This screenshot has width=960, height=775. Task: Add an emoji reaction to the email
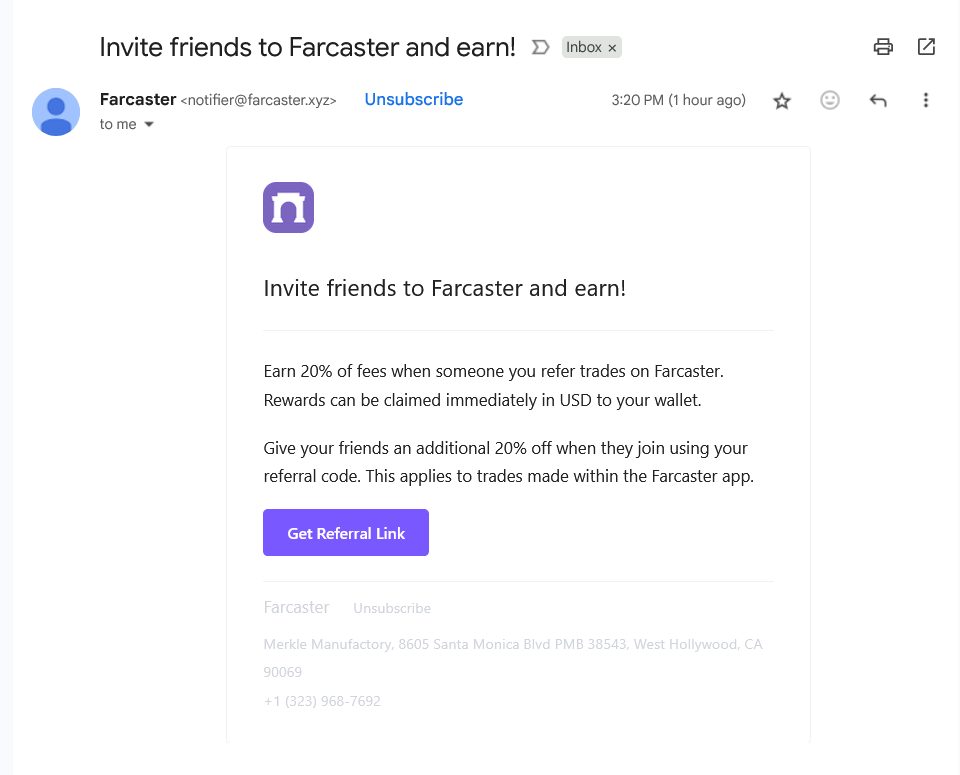(x=830, y=100)
